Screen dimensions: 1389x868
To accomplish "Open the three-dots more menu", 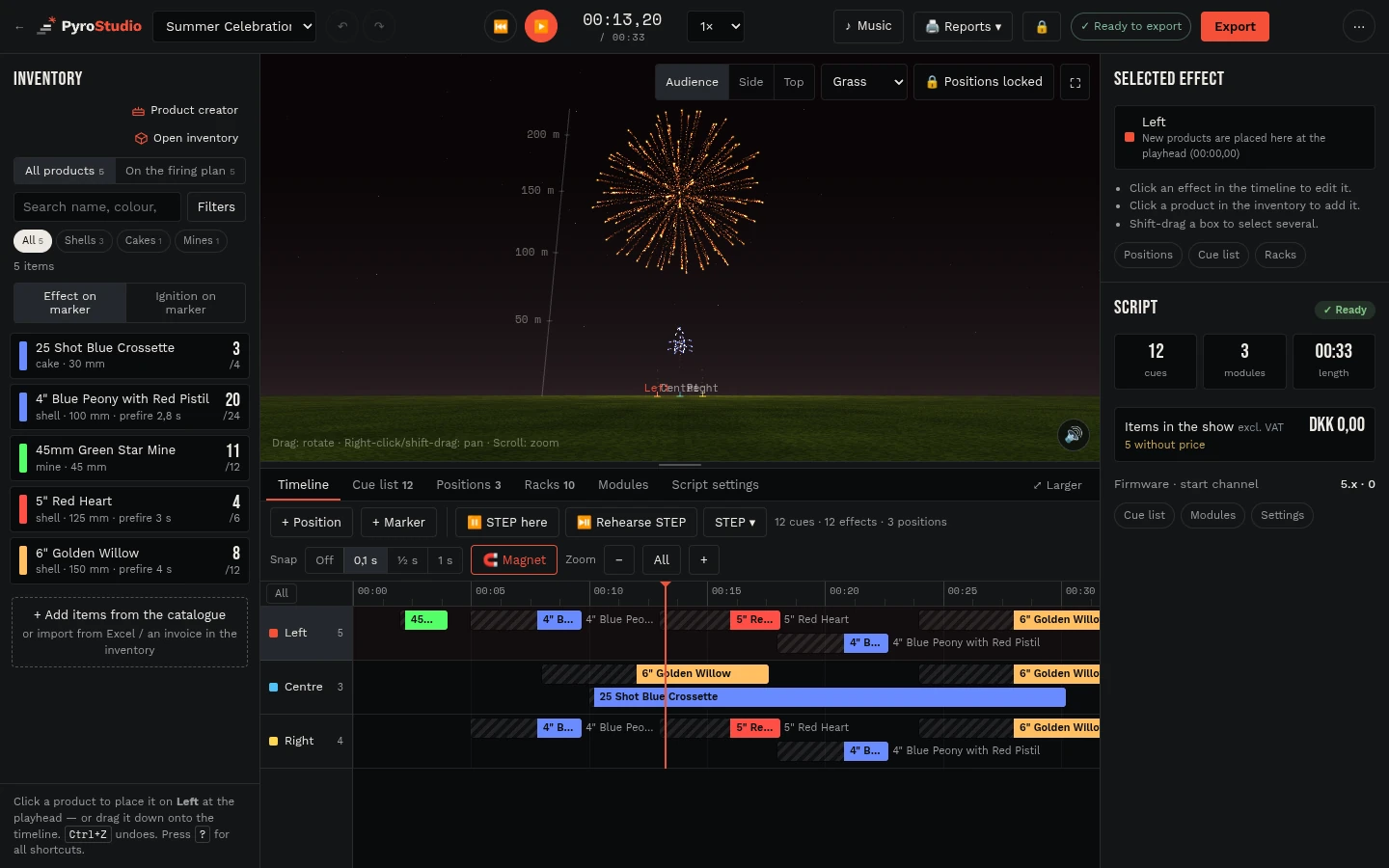I will (1358, 27).
